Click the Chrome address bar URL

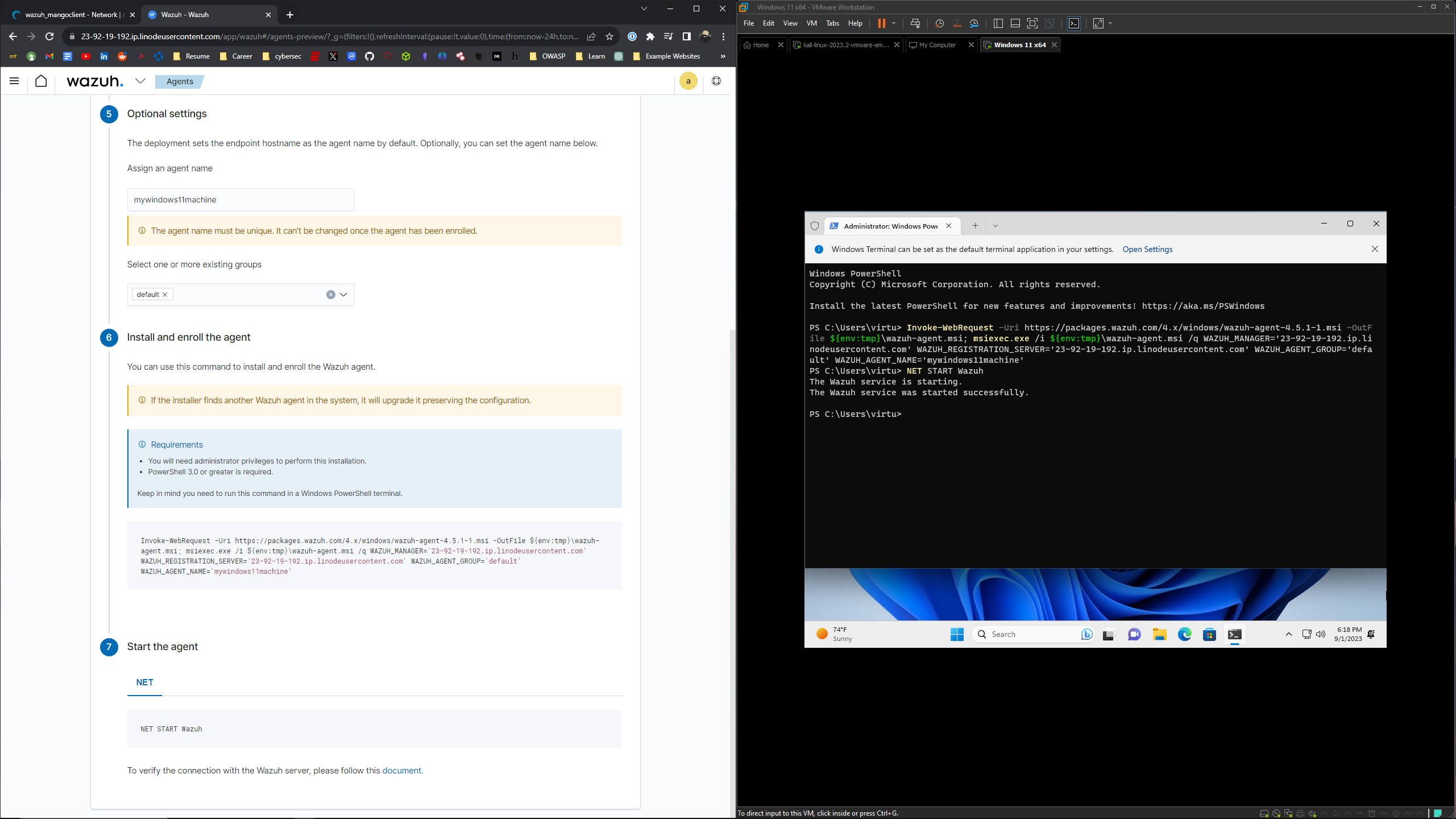[330, 36]
